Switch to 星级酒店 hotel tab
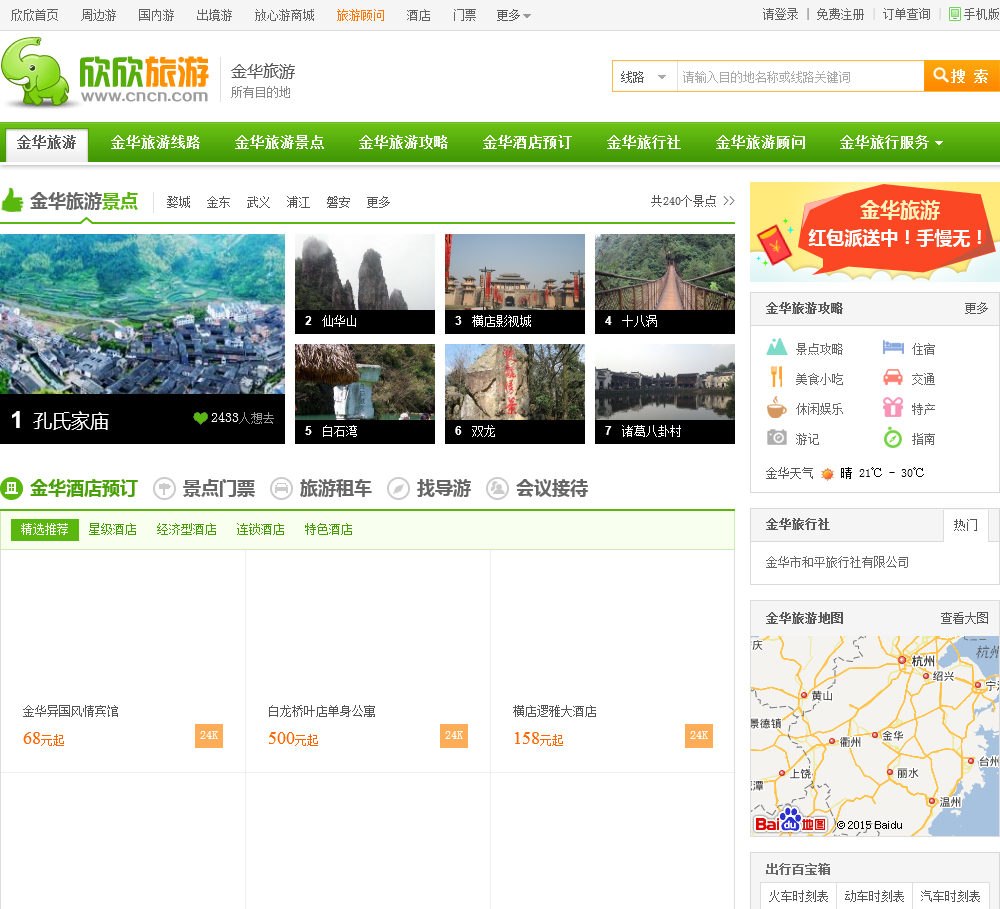This screenshot has height=909, width=1000. tap(112, 529)
